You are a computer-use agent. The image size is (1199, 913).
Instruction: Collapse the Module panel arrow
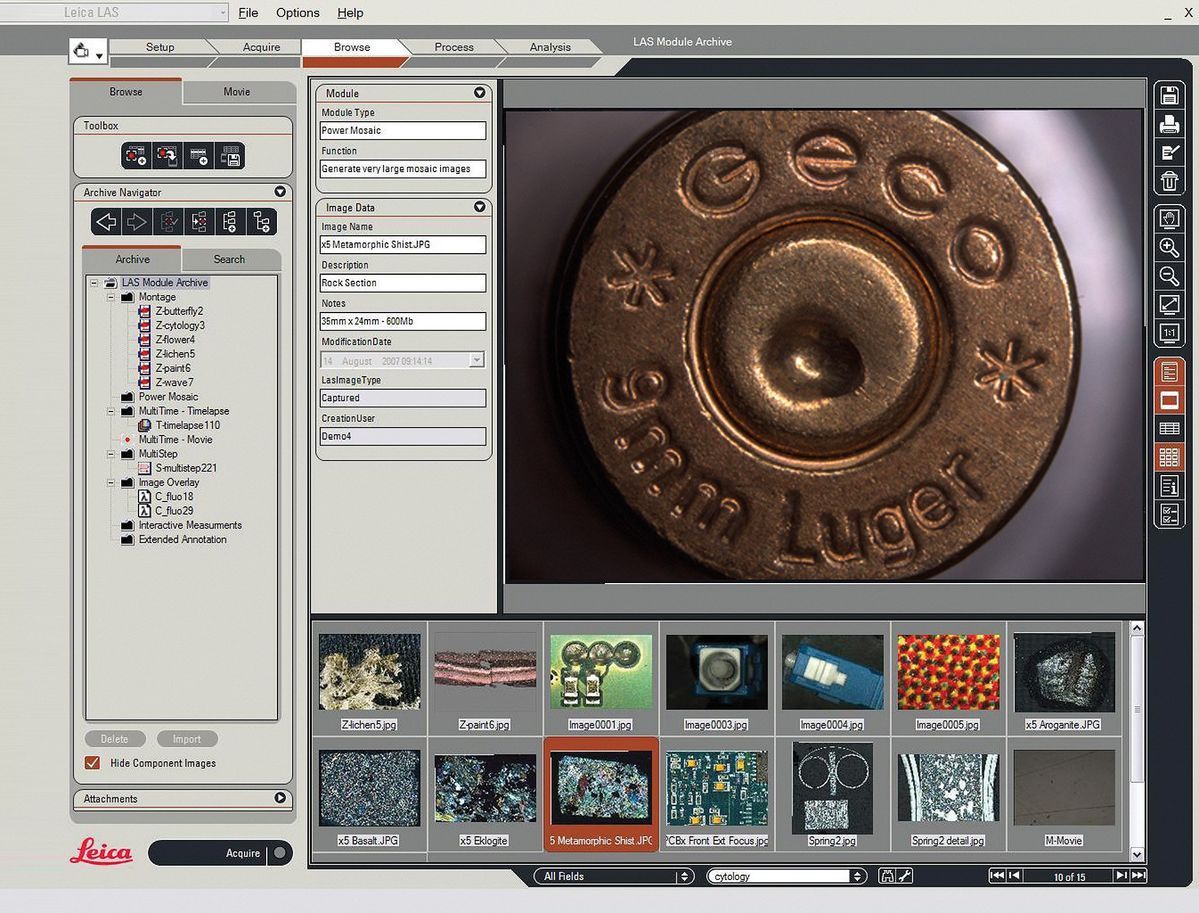[479, 93]
